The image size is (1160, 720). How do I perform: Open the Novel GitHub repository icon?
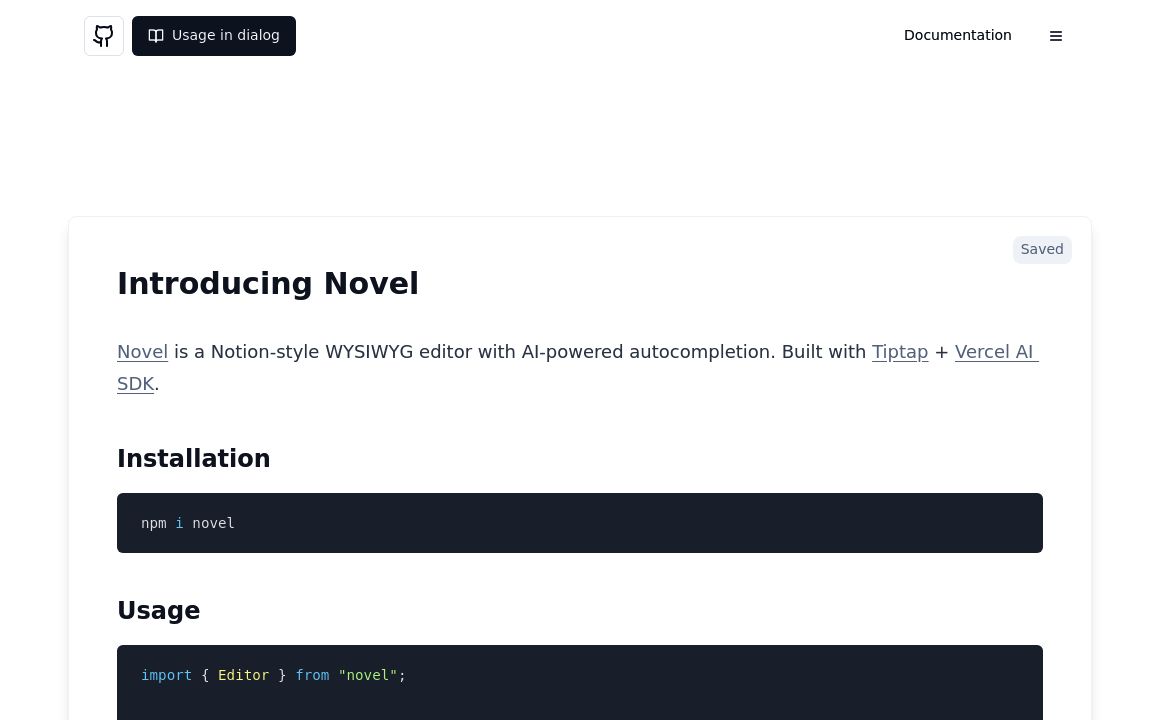103,35
